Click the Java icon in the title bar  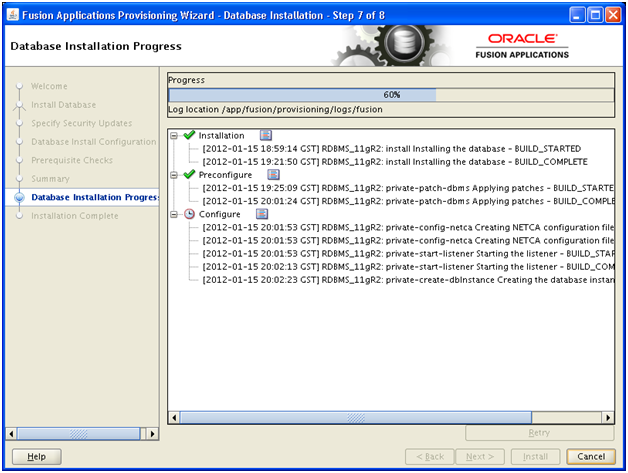pyautogui.click(x=13, y=15)
